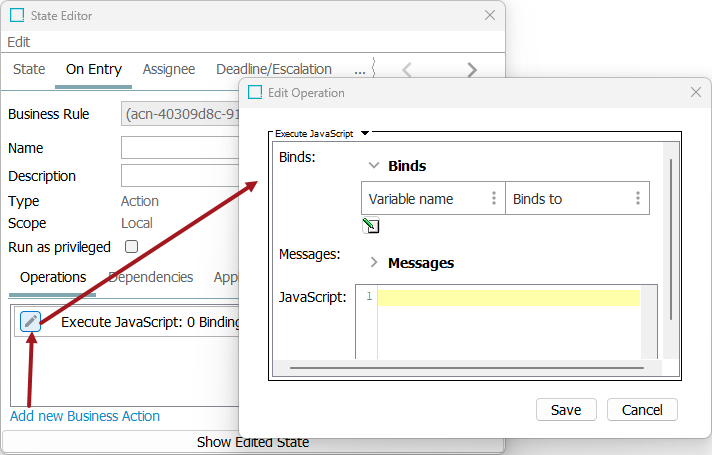
Task: Click the Description input field
Action: (180, 175)
